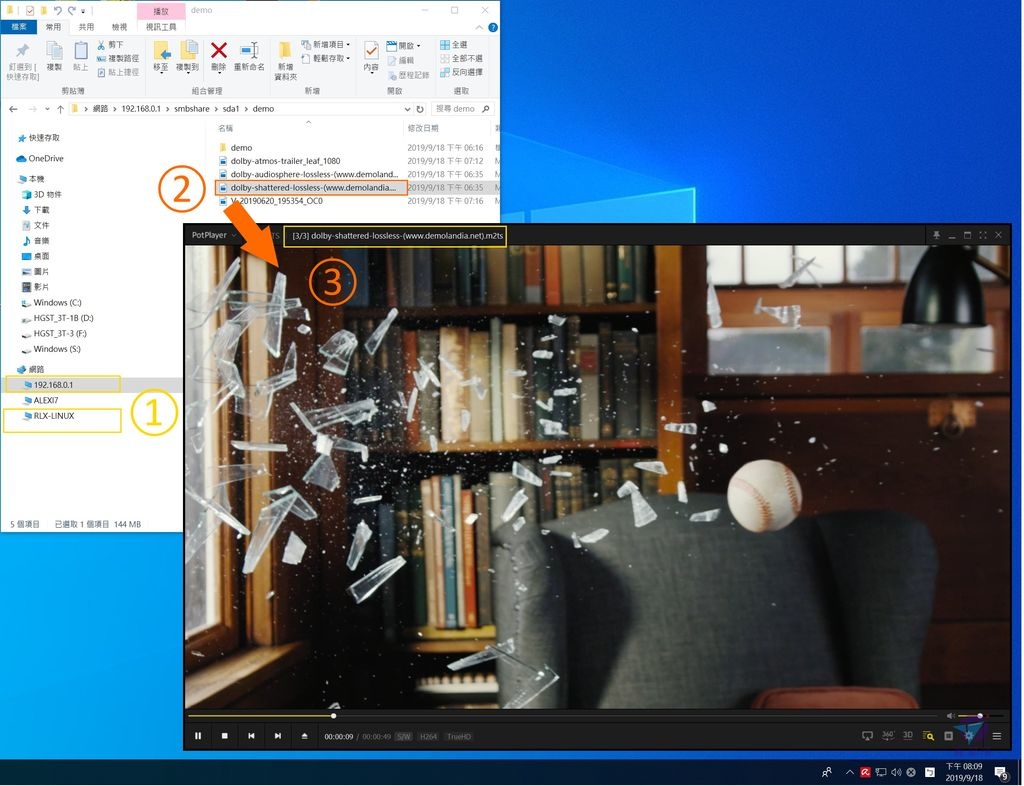Screen dimensions: 1024x786
Task: Click the 搜尋 demo search box
Action: [x=462, y=109]
